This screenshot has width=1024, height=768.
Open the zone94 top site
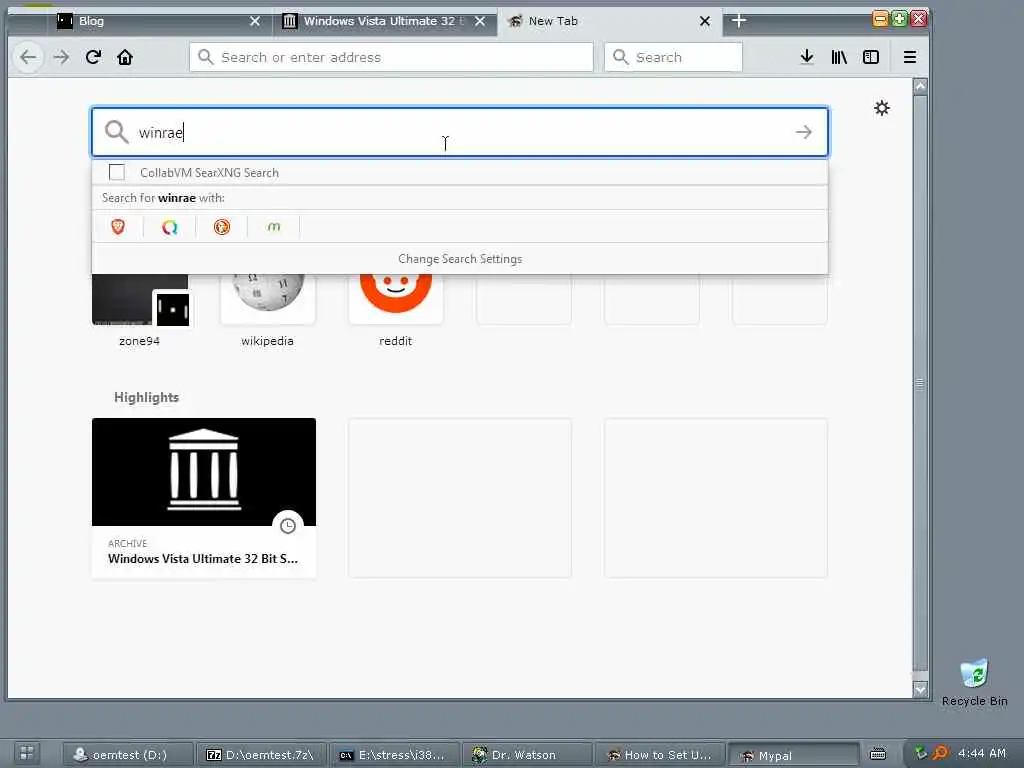[140, 310]
